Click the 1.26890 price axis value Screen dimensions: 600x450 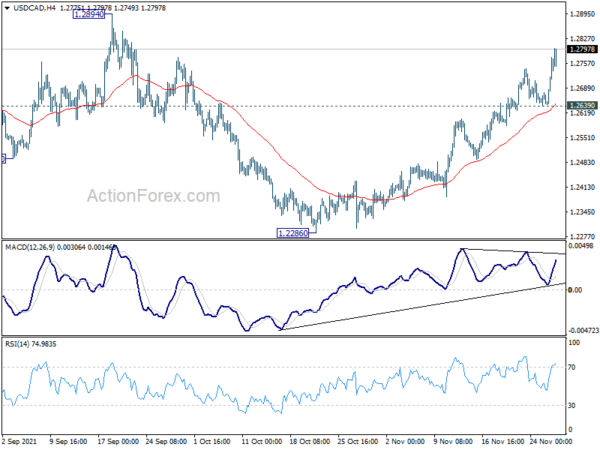(582, 88)
